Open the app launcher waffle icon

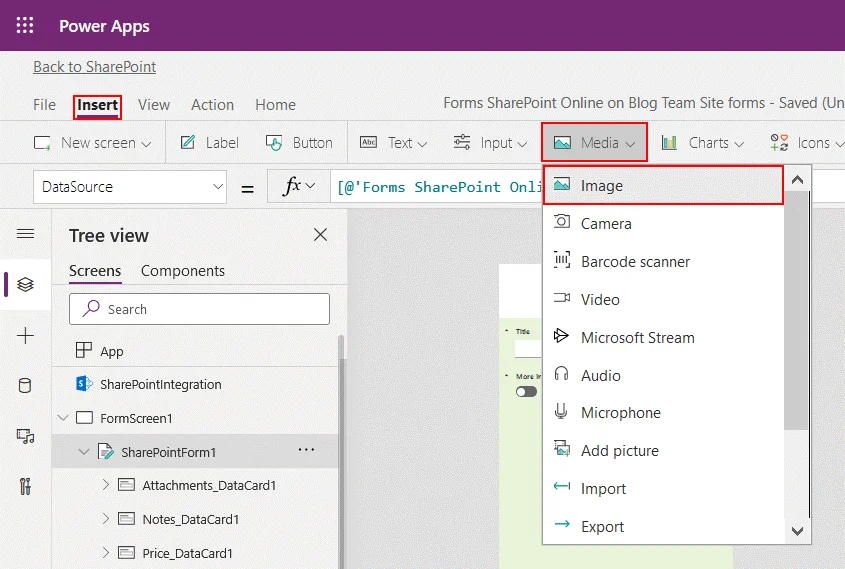tap(25, 26)
